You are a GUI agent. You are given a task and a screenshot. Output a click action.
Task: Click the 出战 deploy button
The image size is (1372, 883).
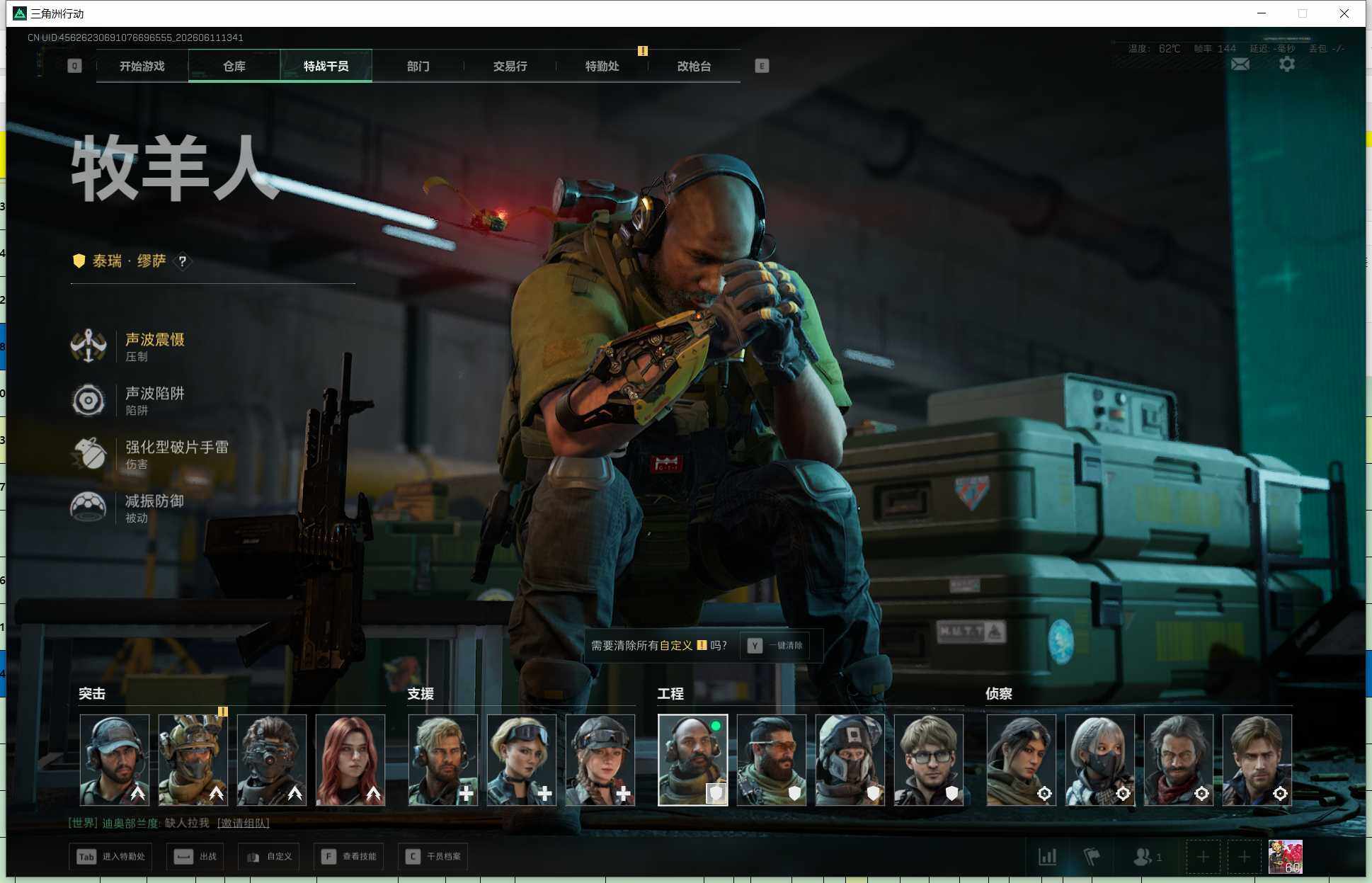click(195, 857)
